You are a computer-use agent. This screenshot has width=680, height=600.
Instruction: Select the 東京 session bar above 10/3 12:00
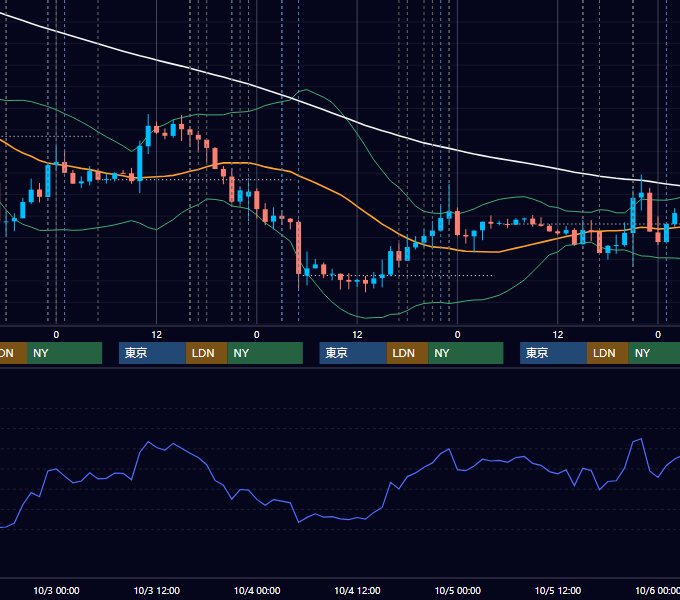coord(152,353)
